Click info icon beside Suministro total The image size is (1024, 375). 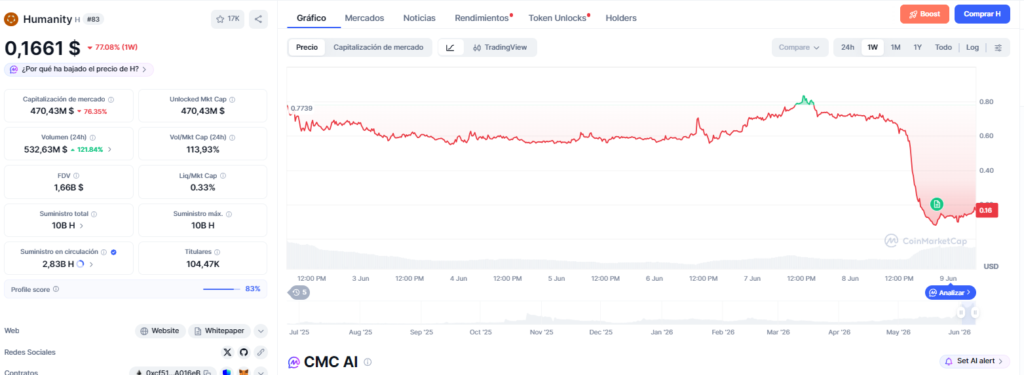point(93,214)
